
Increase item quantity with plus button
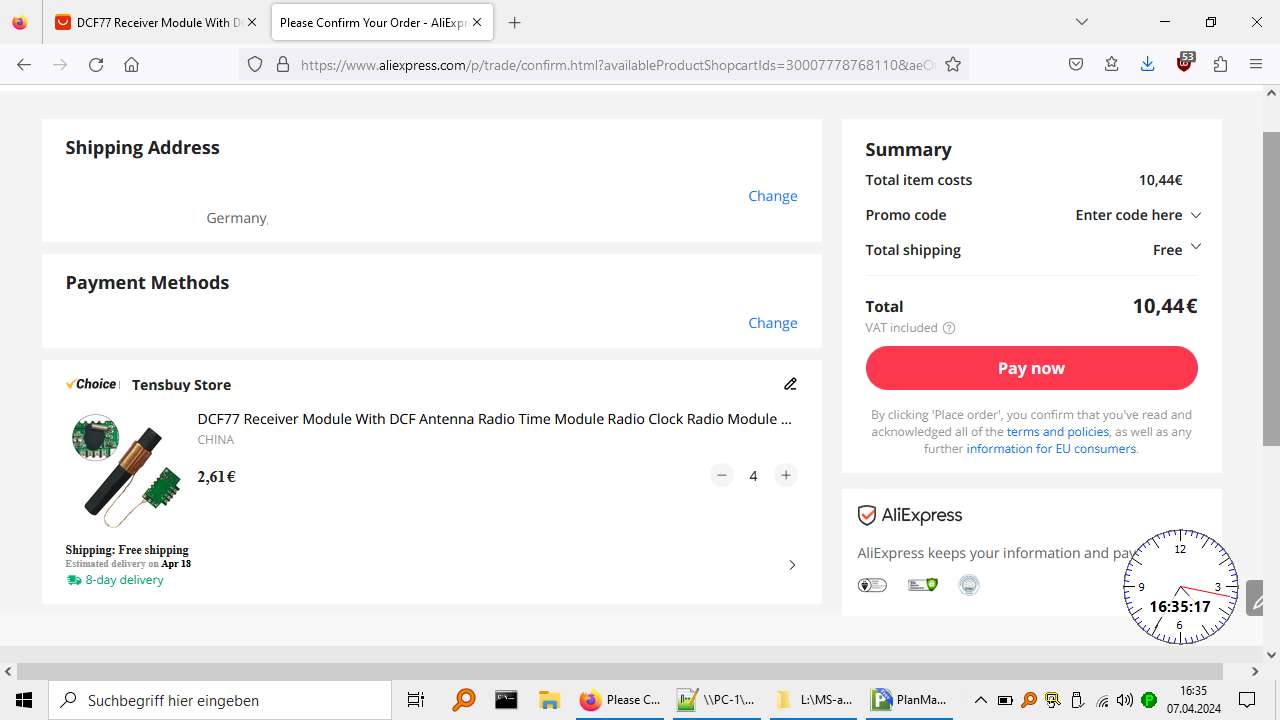point(786,476)
